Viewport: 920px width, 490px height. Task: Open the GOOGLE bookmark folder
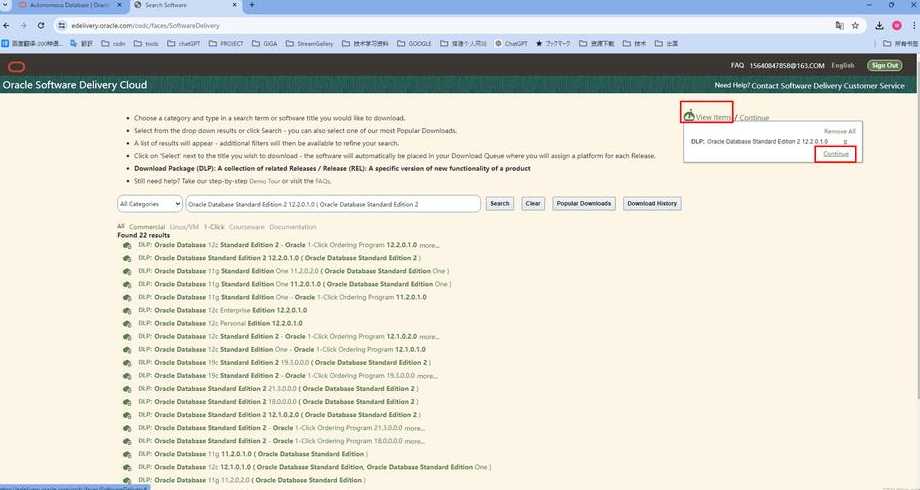click(x=414, y=43)
